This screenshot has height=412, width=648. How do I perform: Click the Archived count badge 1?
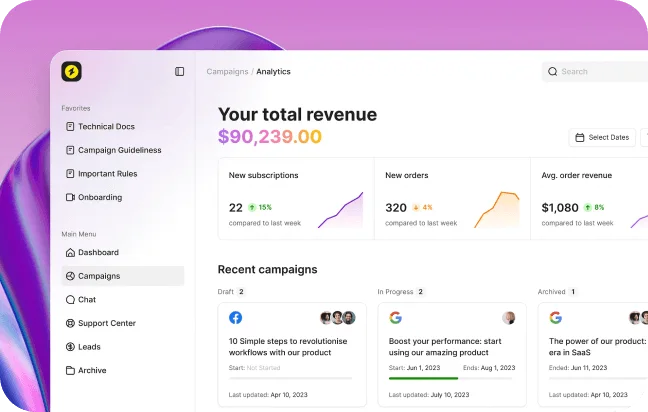point(573,292)
